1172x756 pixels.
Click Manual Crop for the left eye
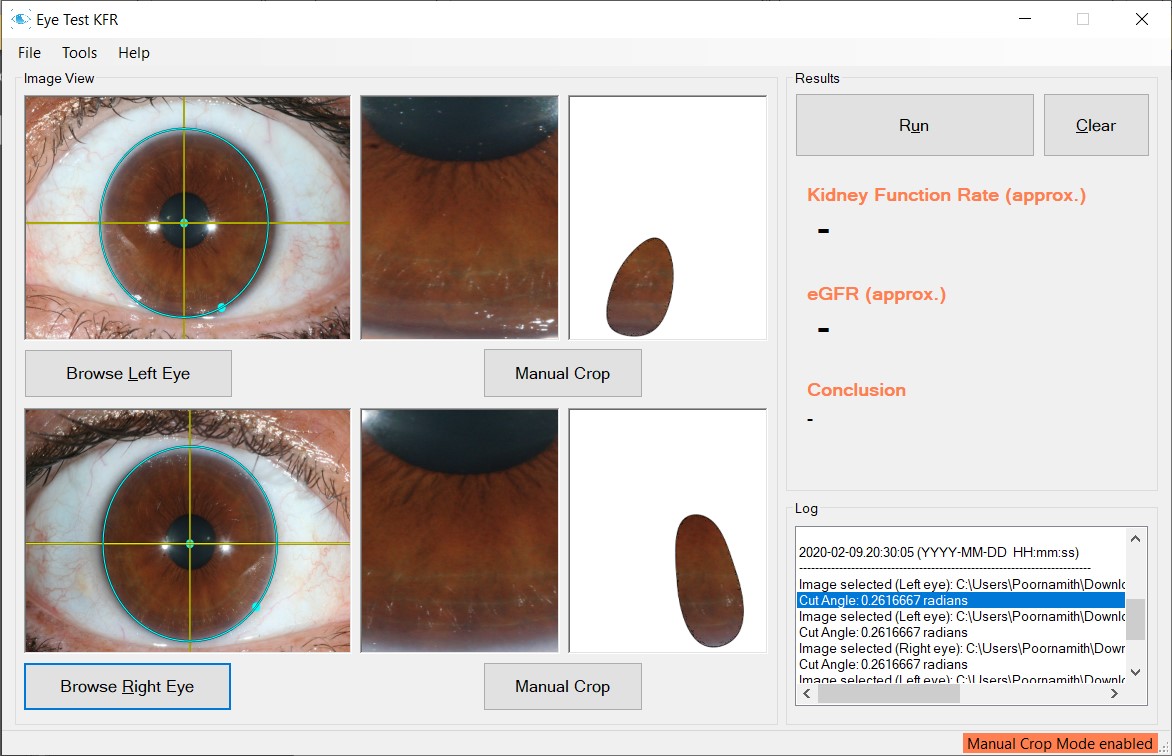pos(562,373)
